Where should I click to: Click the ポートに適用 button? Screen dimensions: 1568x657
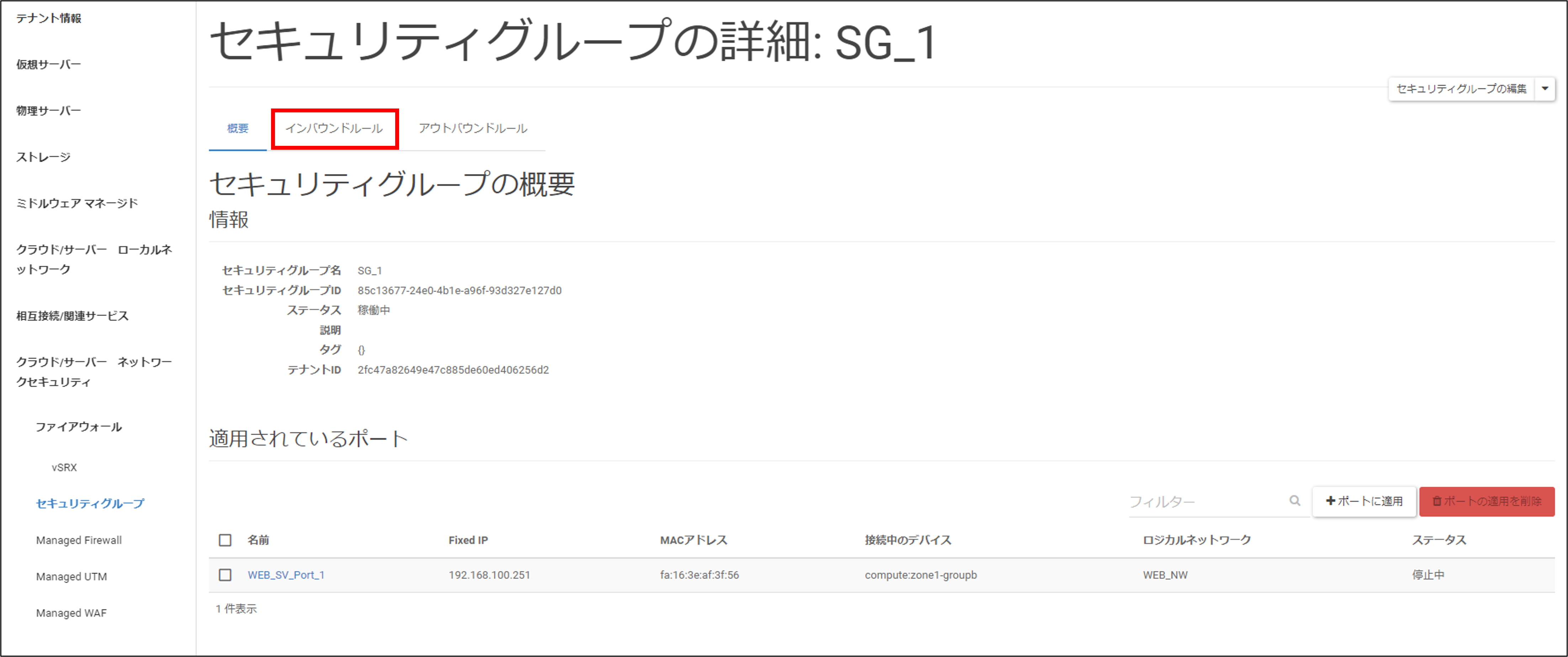[x=1364, y=501]
